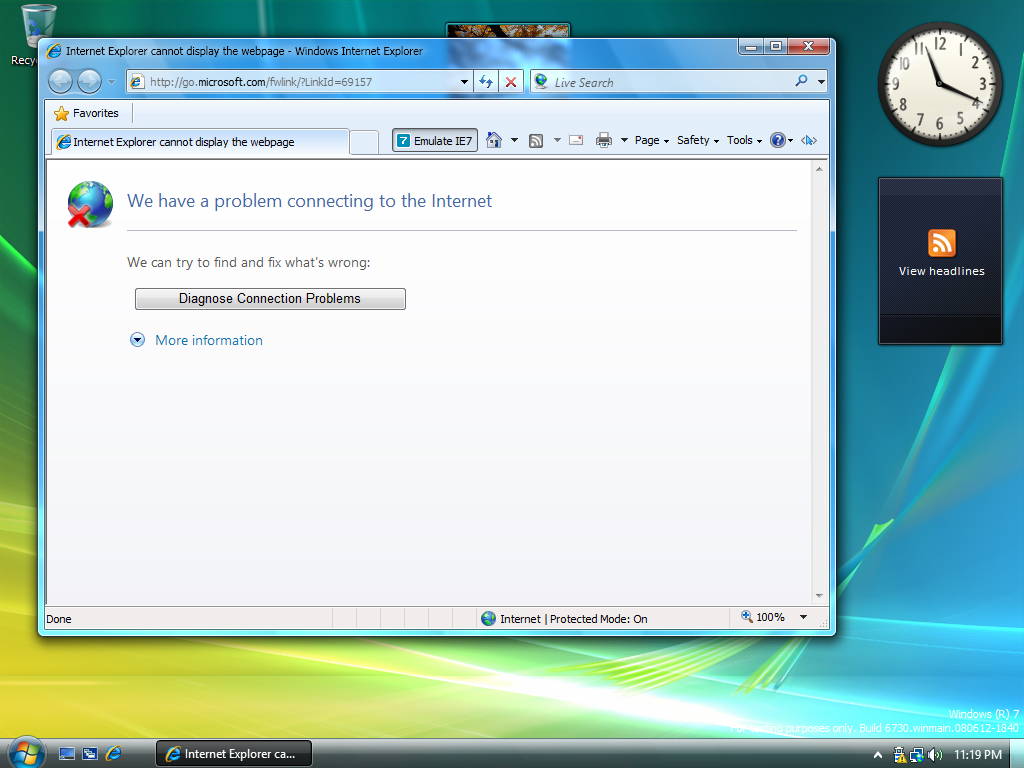Show hidden tray icons arrow
Screen dimensions: 1024x768
(x=878, y=755)
